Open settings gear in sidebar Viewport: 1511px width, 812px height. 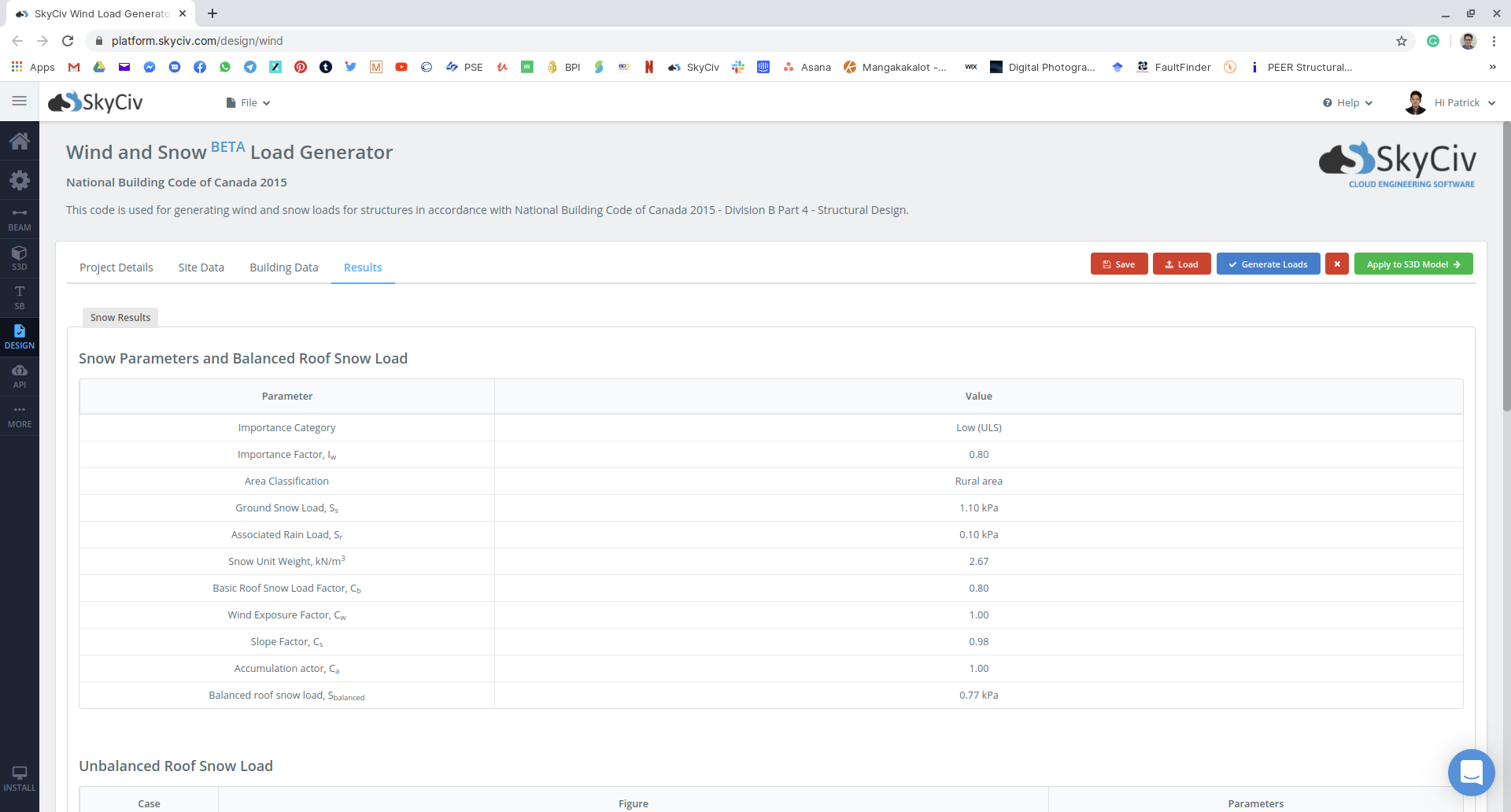[20, 180]
